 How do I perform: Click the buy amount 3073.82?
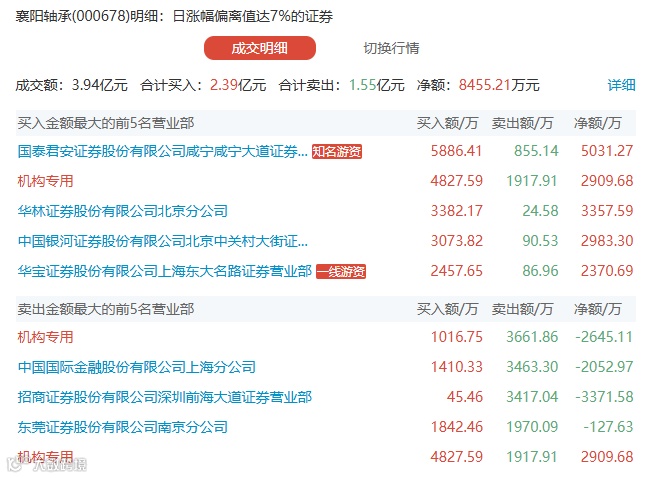(456, 241)
